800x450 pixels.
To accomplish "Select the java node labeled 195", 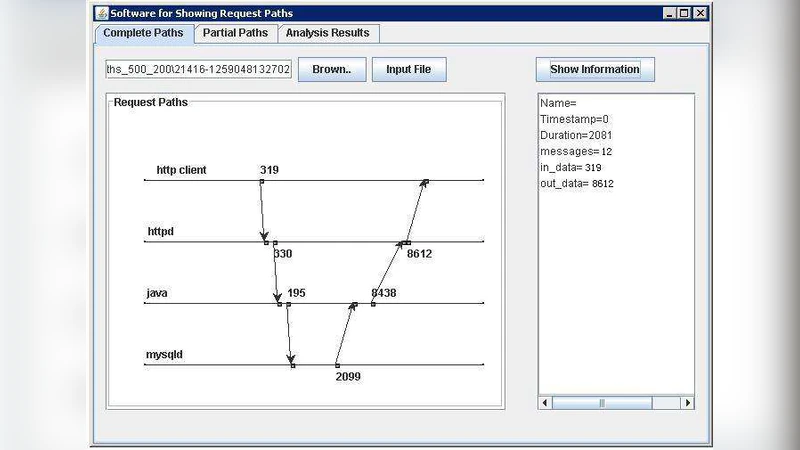I will tap(287, 304).
